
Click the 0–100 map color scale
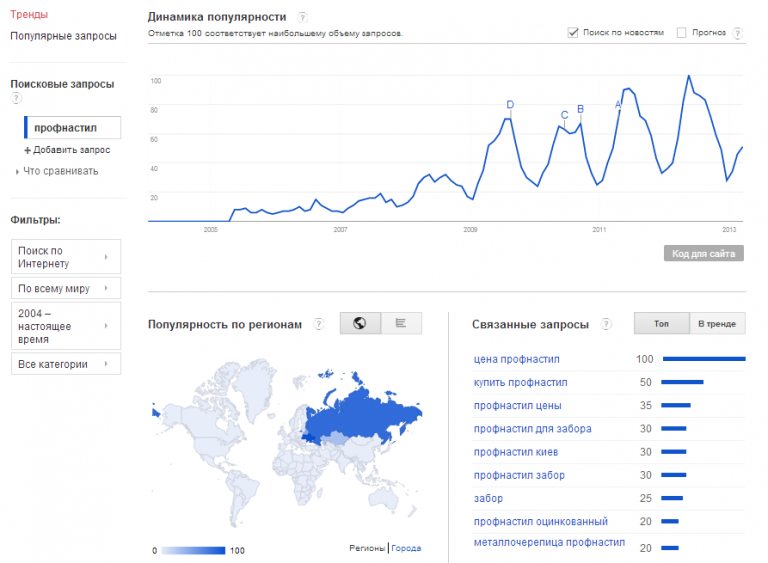coord(193,550)
